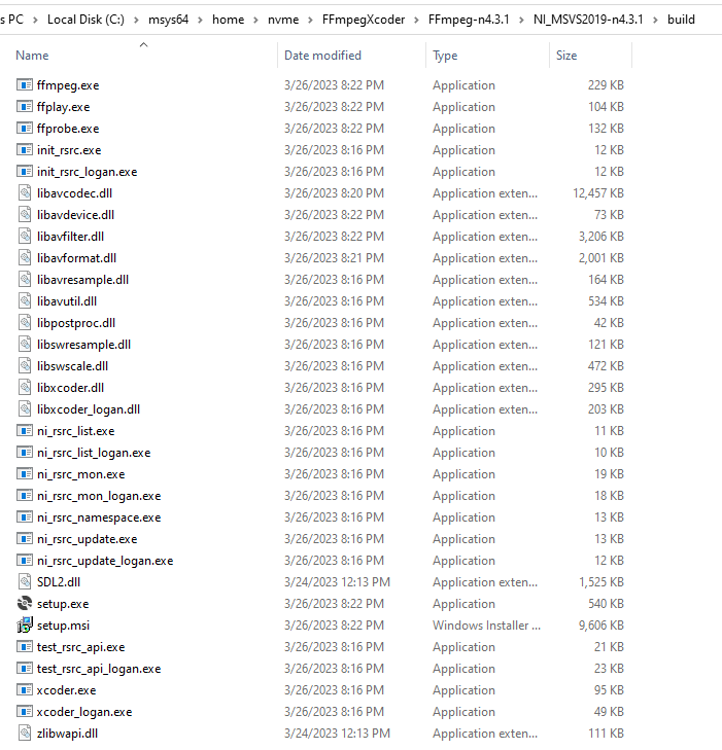722x750 pixels.
Task: Open subfolder chevron after home
Action: coord(256,20)
